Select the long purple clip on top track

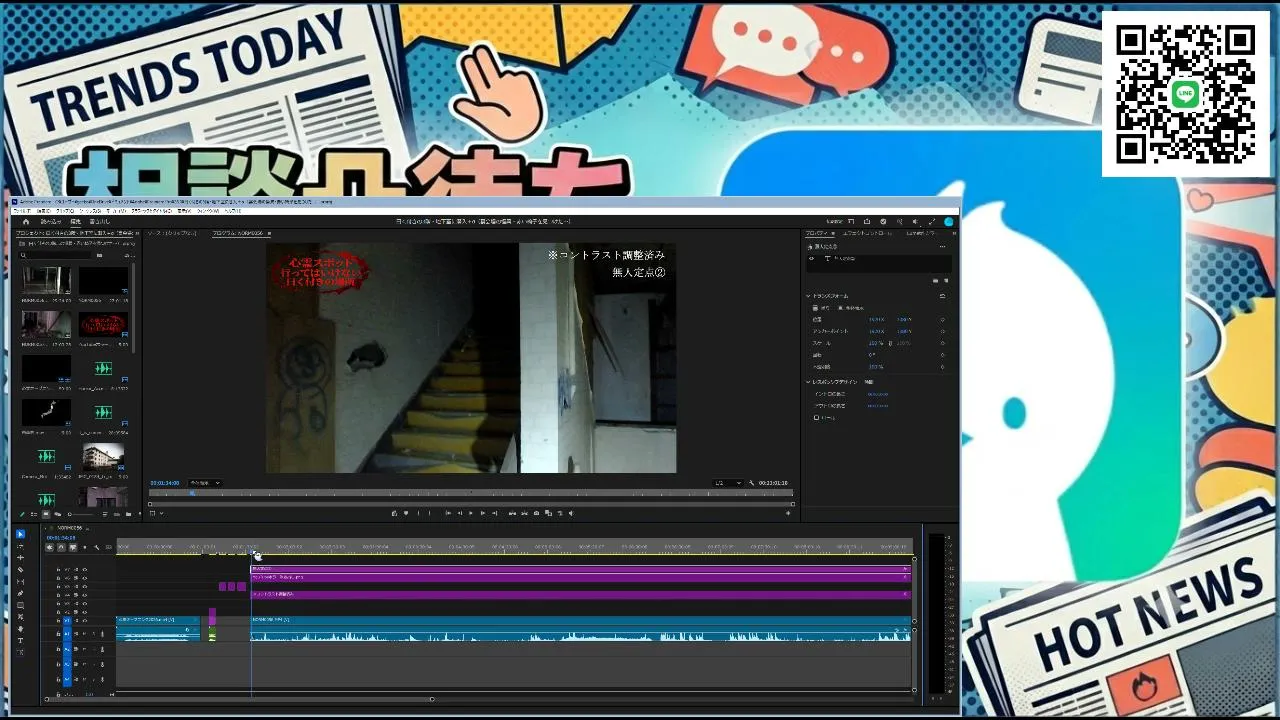(580, 569)
